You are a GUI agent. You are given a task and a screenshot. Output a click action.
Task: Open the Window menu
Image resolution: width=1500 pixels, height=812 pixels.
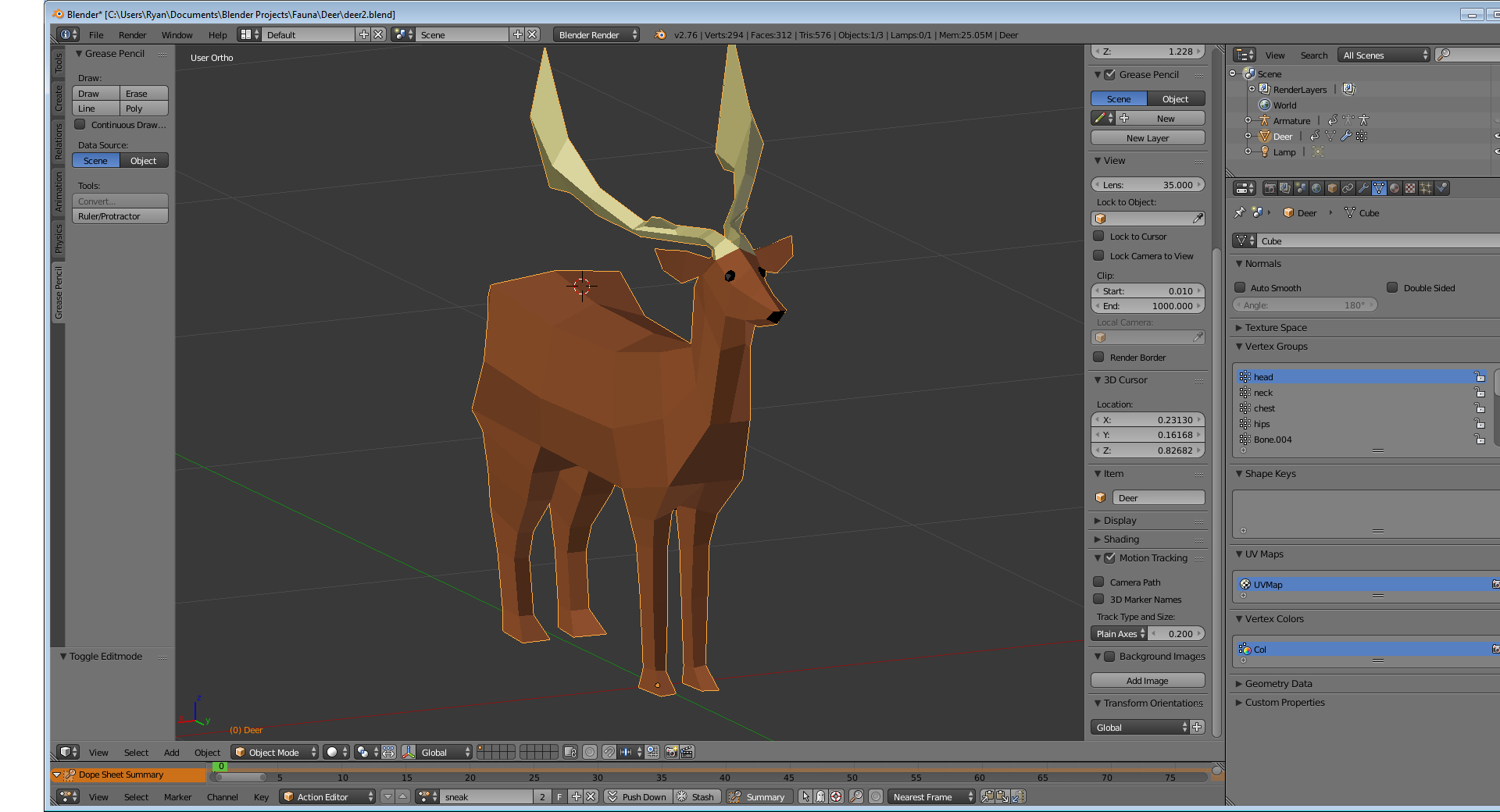point(177,34)
